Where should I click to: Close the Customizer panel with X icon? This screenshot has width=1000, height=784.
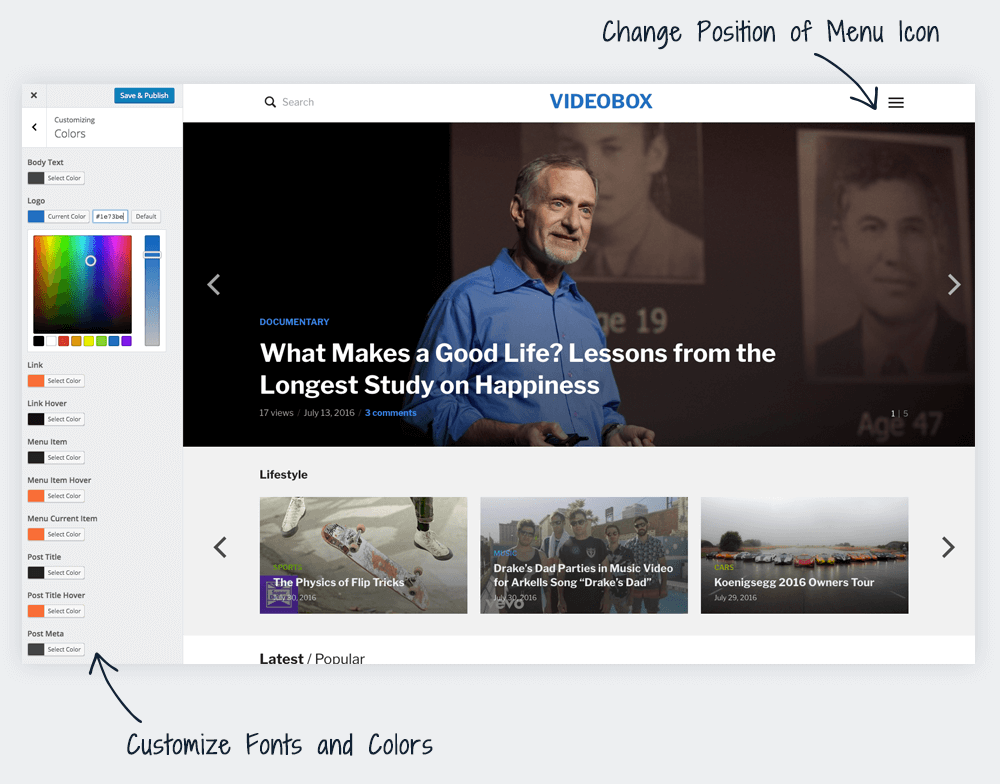pyautogui.click(x=34, y=96)
